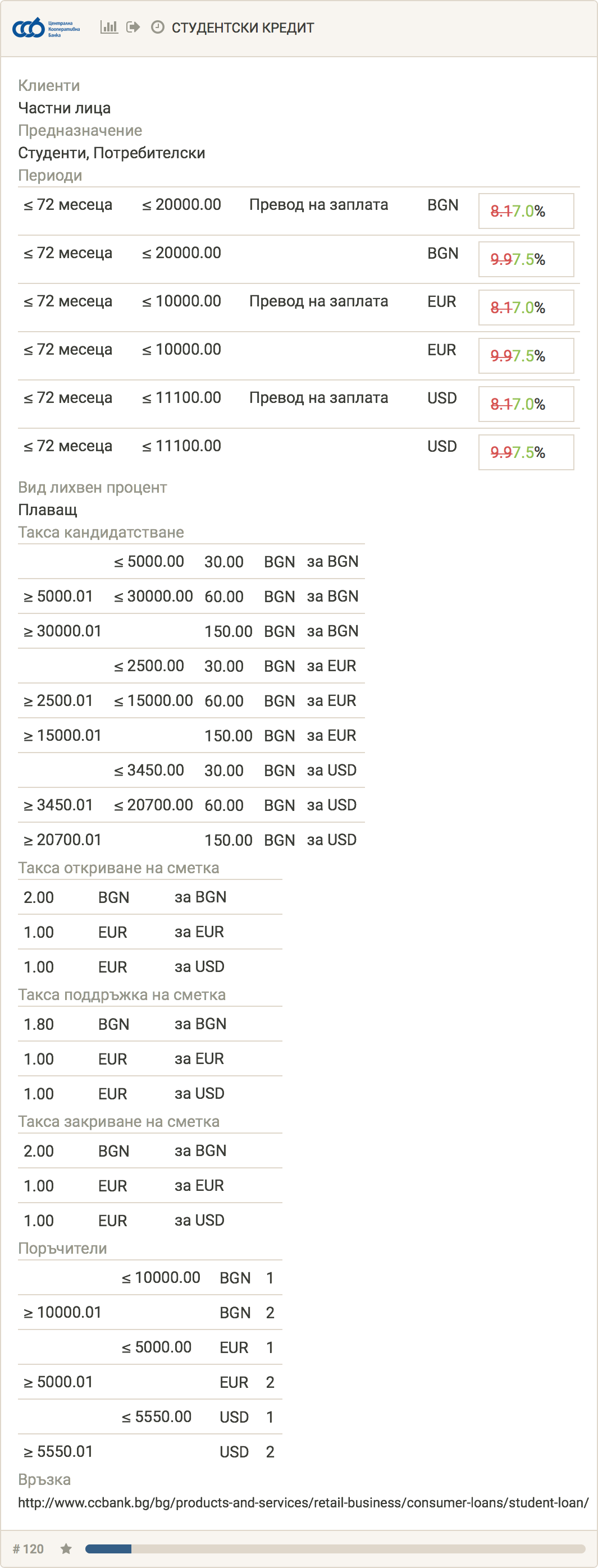This screenshot has width=598, height=1568.
Task: Click the EUR 7.5% rate box
Action: 526,356
